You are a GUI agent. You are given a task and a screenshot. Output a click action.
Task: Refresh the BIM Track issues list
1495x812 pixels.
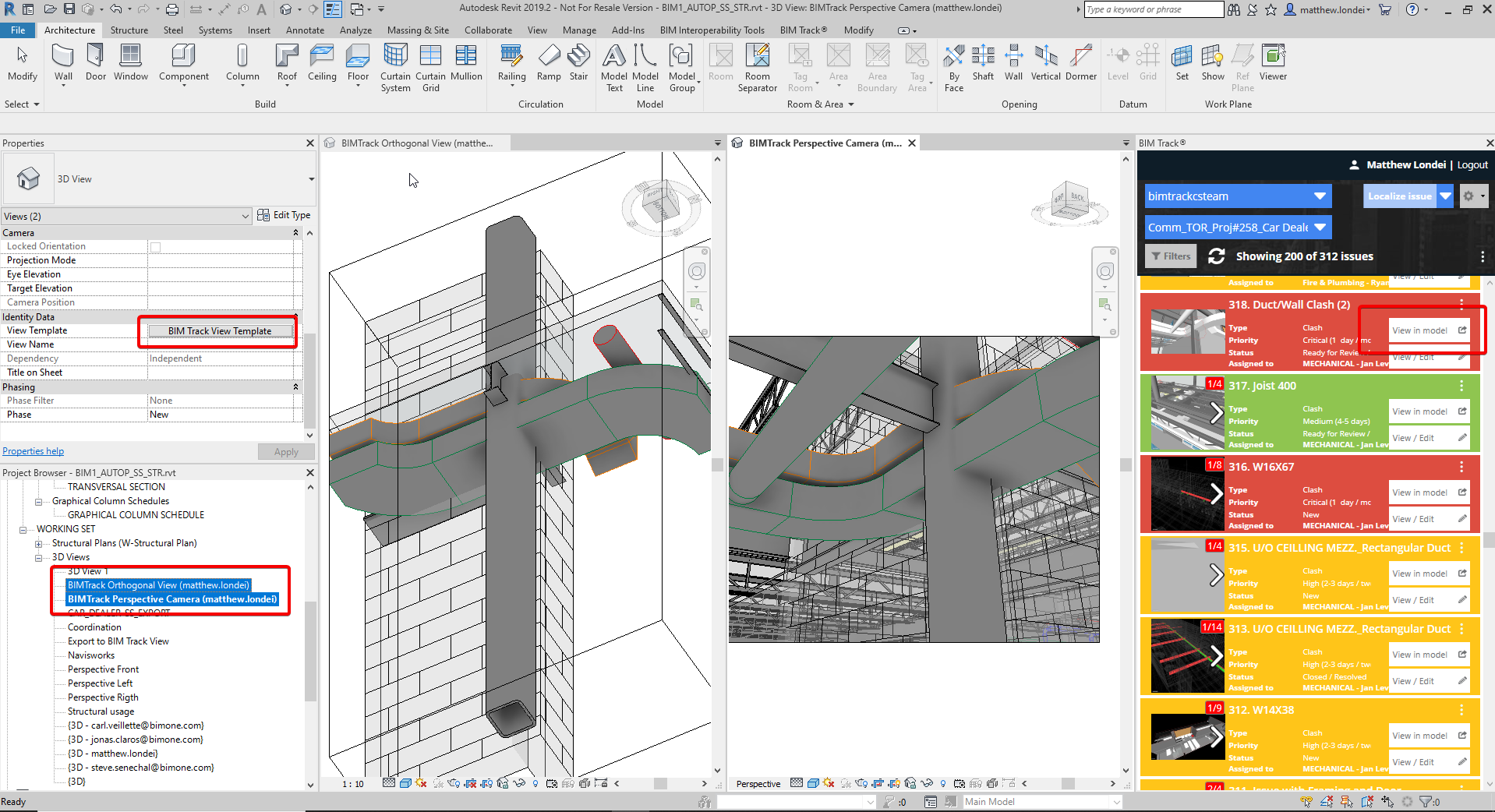click(1216, 256)
